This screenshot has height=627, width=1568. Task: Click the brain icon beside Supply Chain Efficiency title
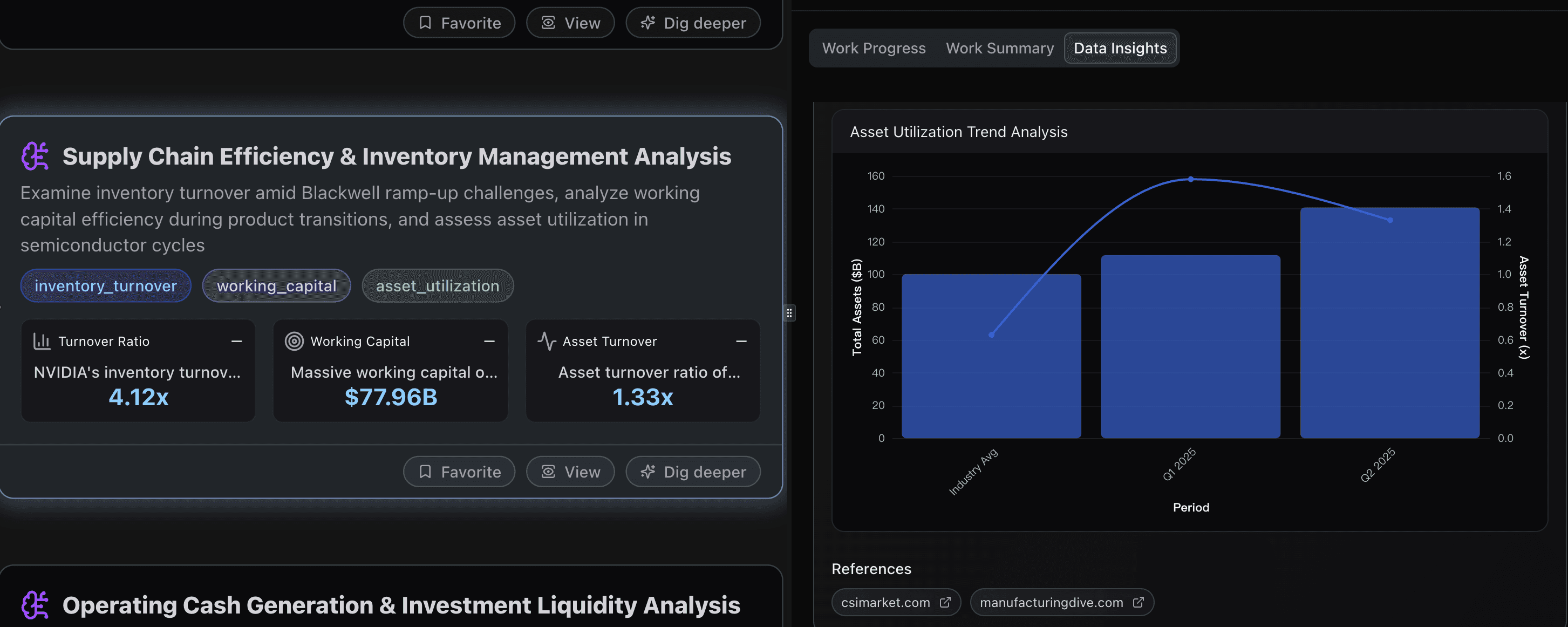pyautogui.click(x=35, y=156)
